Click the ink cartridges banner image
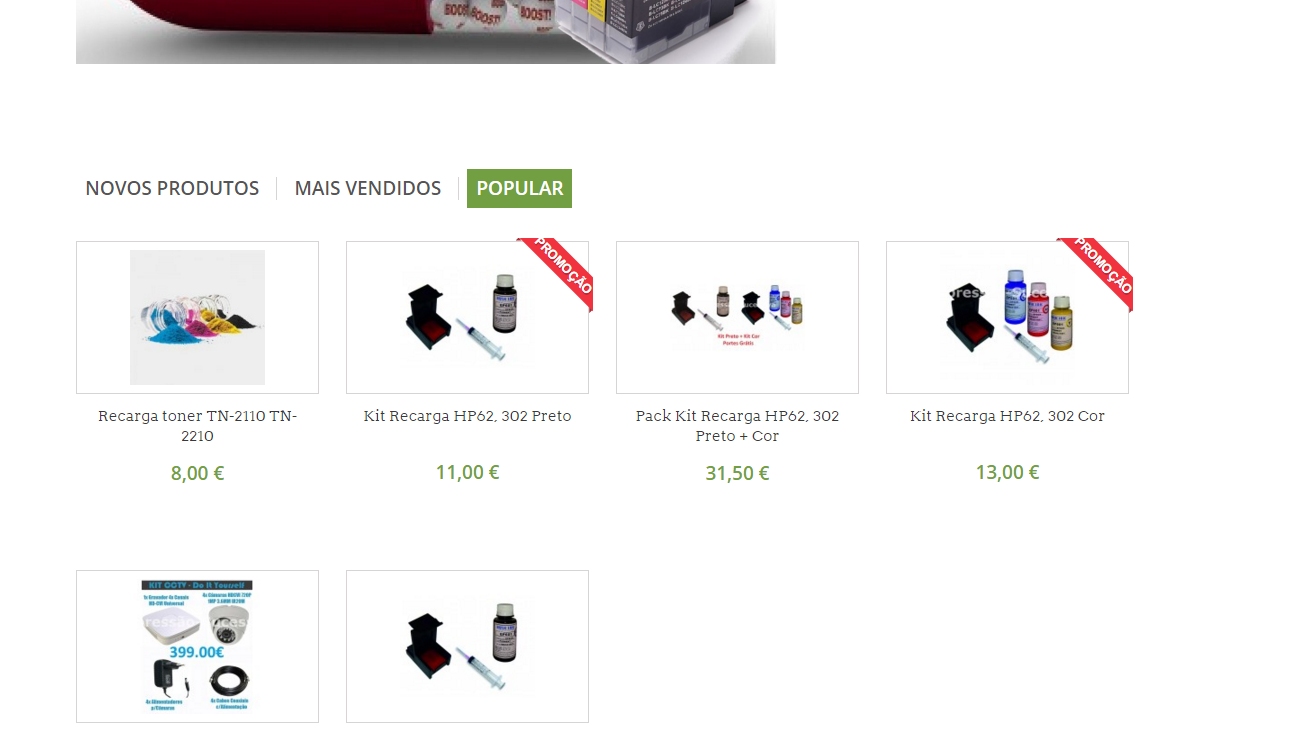This screenshot has height=729, width=1299. 425,32
